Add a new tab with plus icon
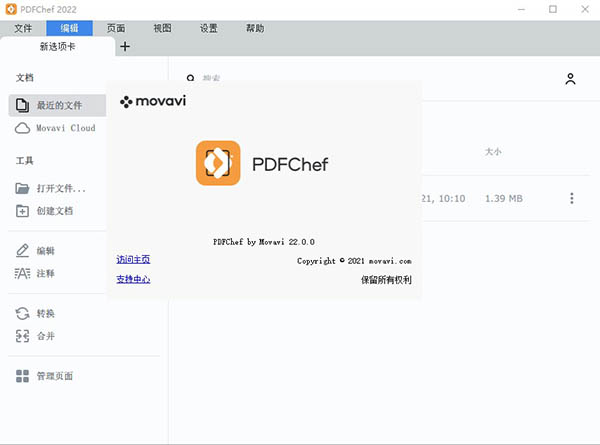 [125, 47]
